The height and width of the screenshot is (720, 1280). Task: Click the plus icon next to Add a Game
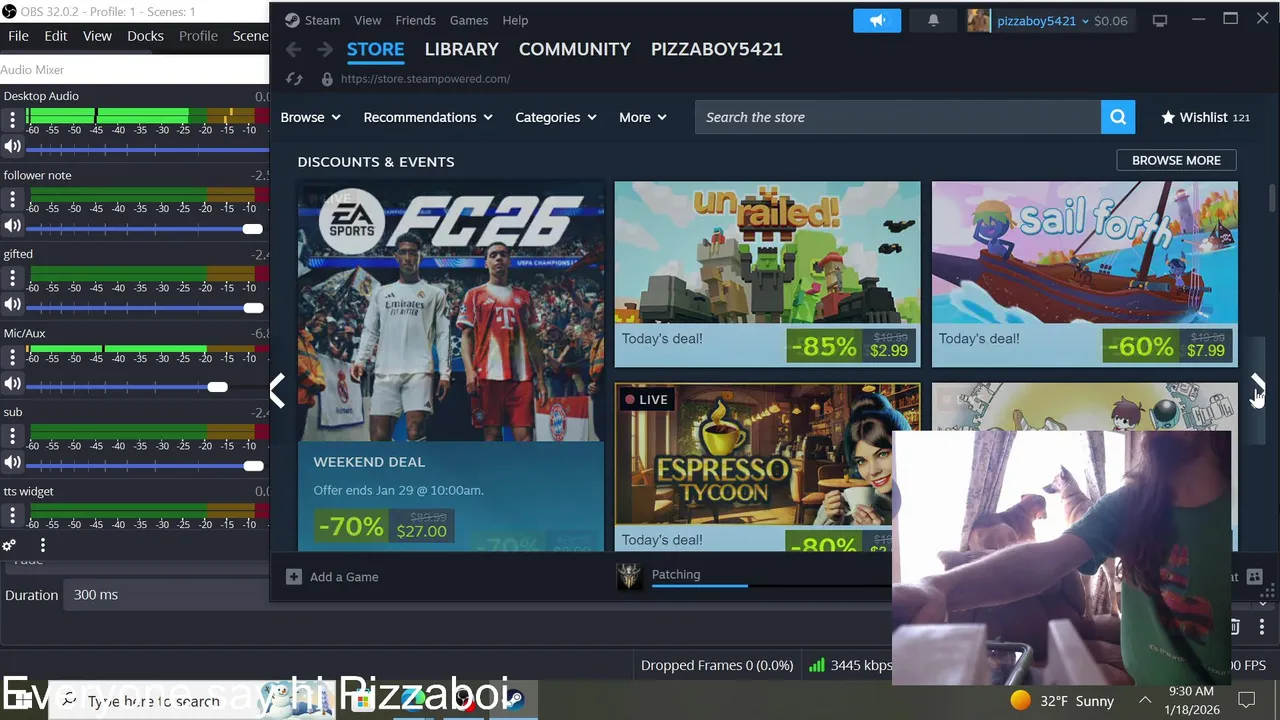pos(293,576)
